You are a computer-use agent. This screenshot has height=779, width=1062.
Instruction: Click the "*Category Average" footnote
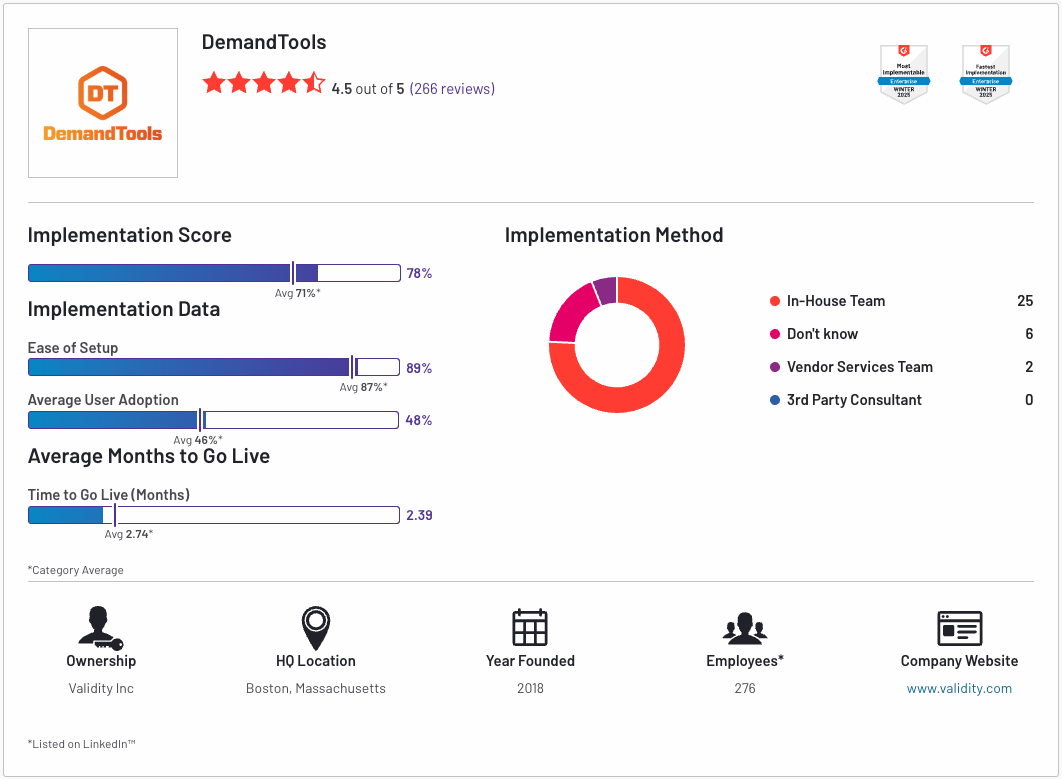(x=76, y=570)
